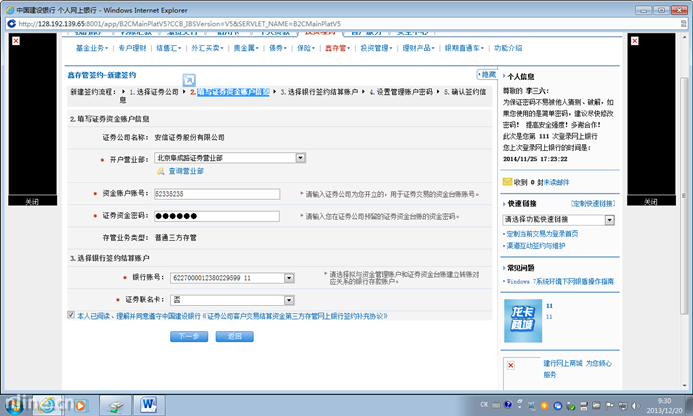Click the unread mail envelope icon
Image resolution: width=693 pixels, height=416 pixels.
tap(507, 182)
